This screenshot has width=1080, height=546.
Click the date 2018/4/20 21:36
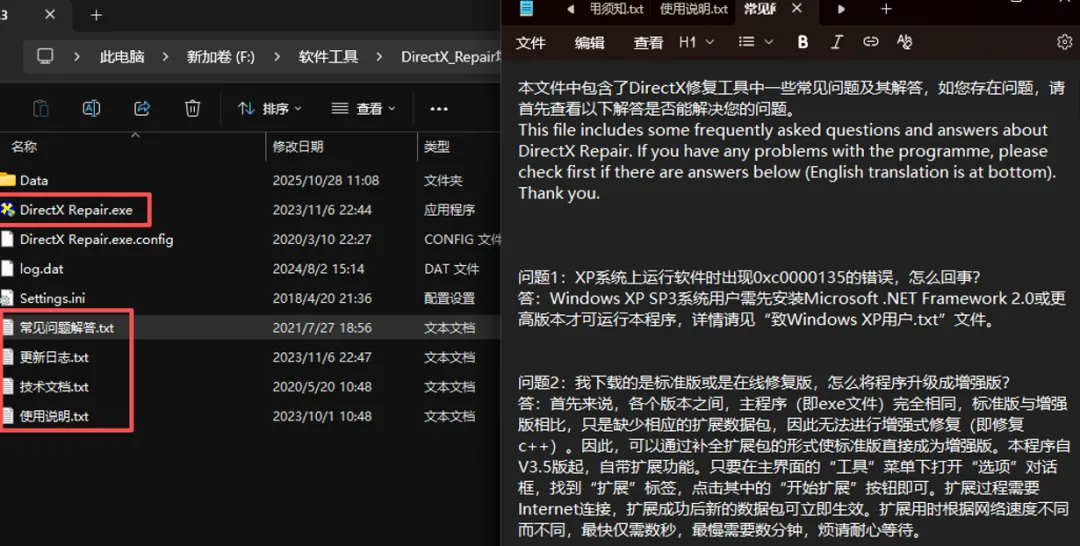tap(322, 298)
